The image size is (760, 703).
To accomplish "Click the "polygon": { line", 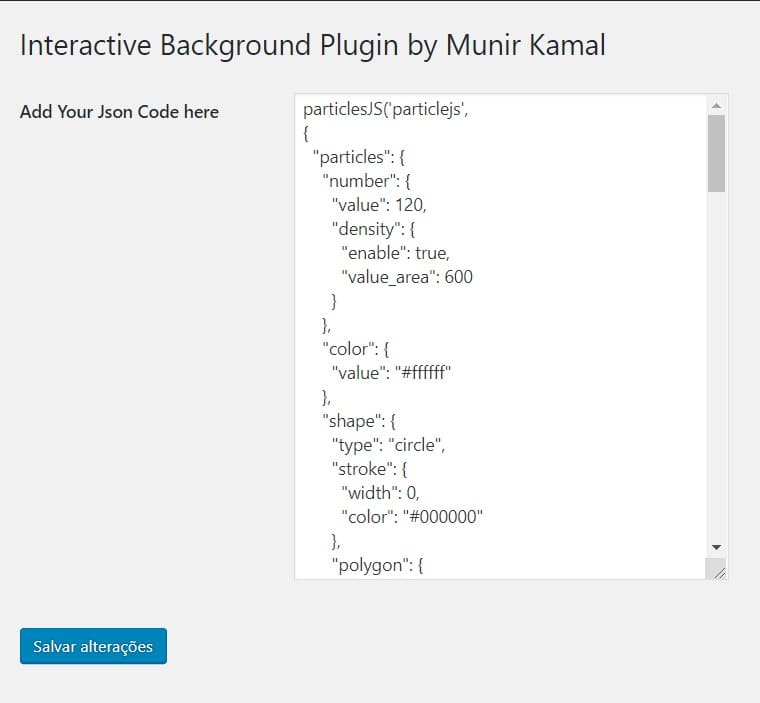I will 378,565.
